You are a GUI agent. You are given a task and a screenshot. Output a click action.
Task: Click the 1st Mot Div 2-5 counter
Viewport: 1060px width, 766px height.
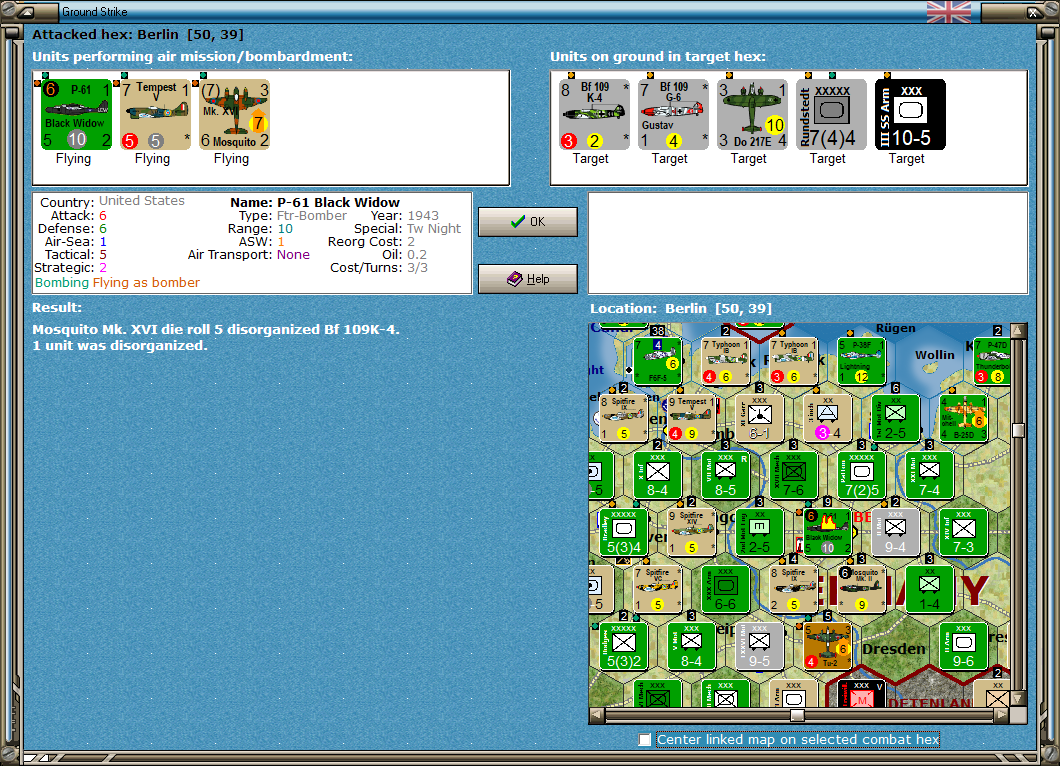point(896,418)
